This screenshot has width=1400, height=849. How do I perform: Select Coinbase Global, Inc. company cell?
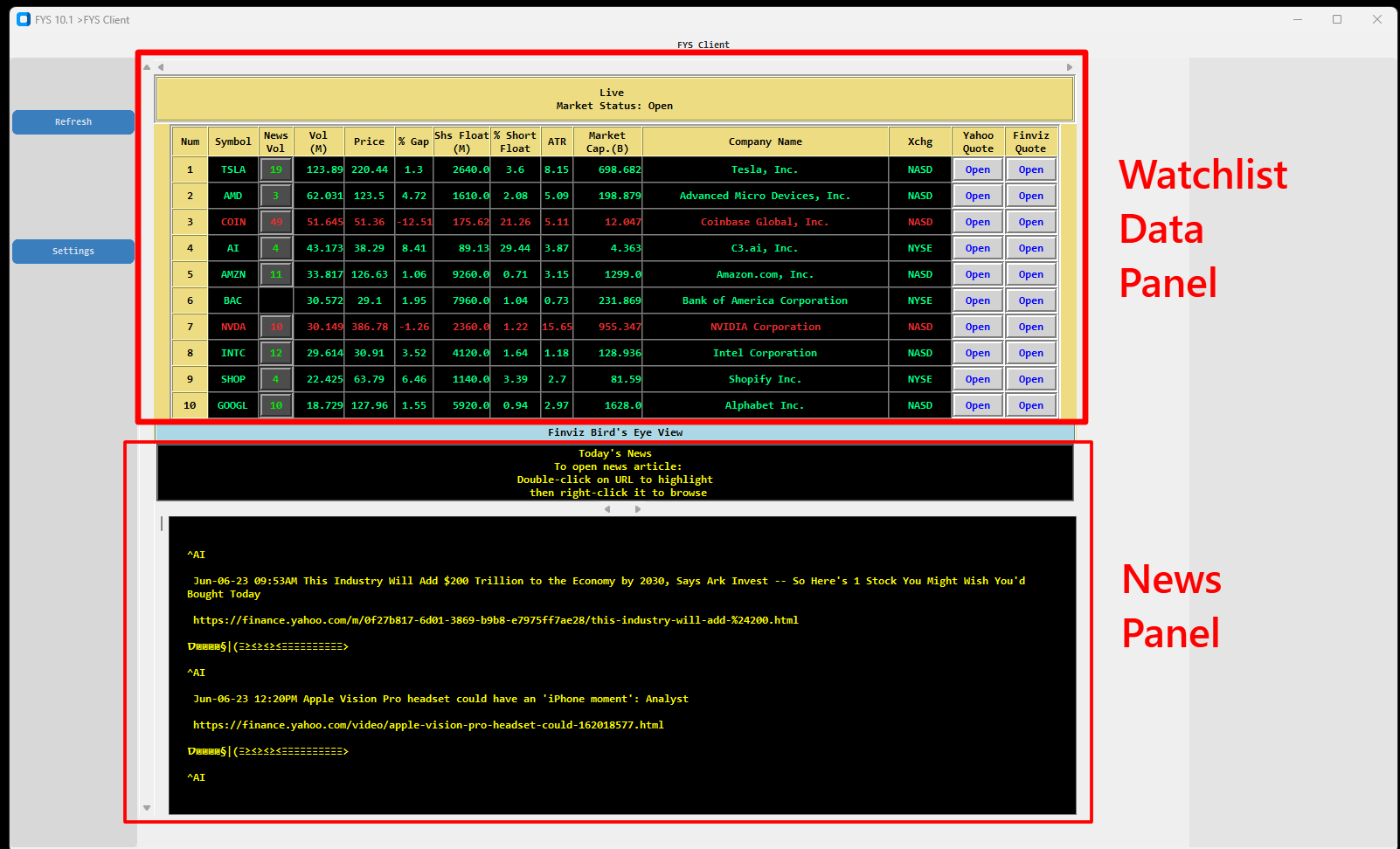pyautogui.click(x=766, y=222)
